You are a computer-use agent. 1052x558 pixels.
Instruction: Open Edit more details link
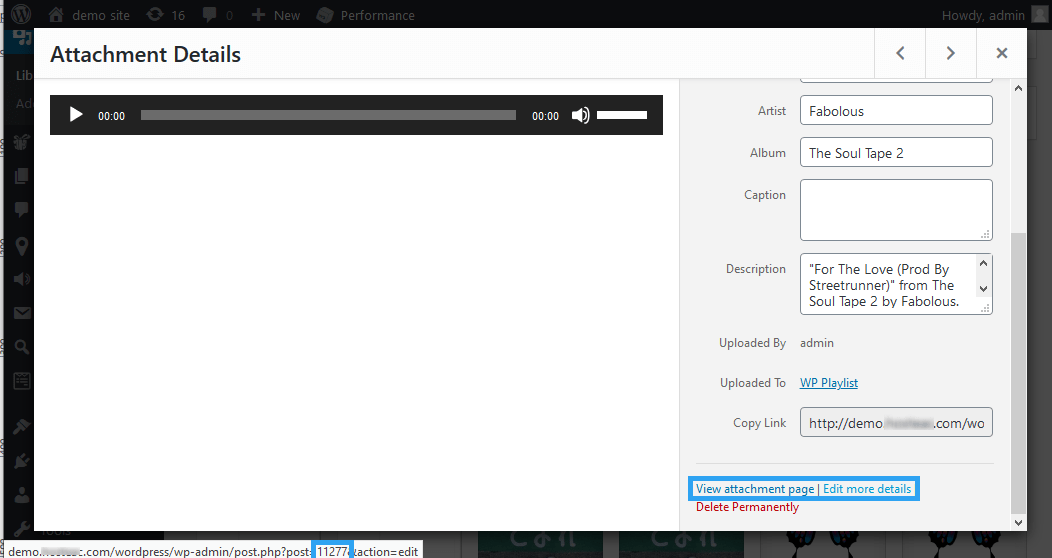point(867,489)
